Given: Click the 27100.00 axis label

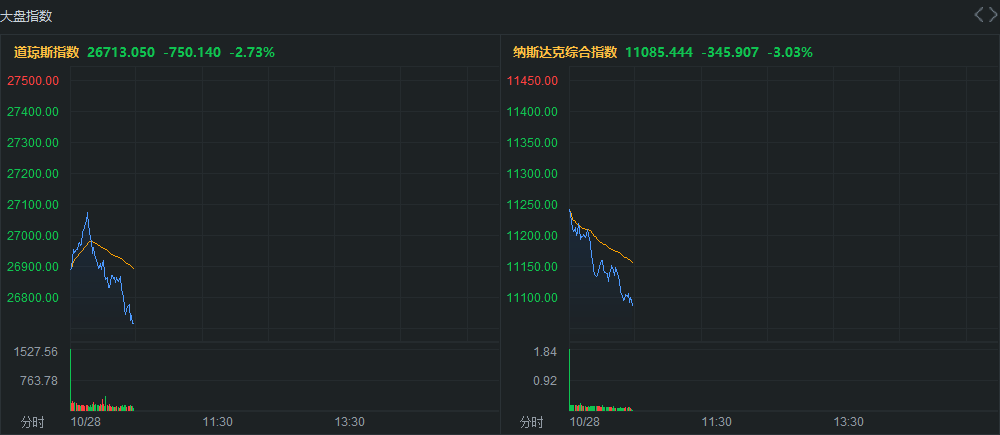Looking at the screenshot, I should pyautogui.click(x=33, y=204).
